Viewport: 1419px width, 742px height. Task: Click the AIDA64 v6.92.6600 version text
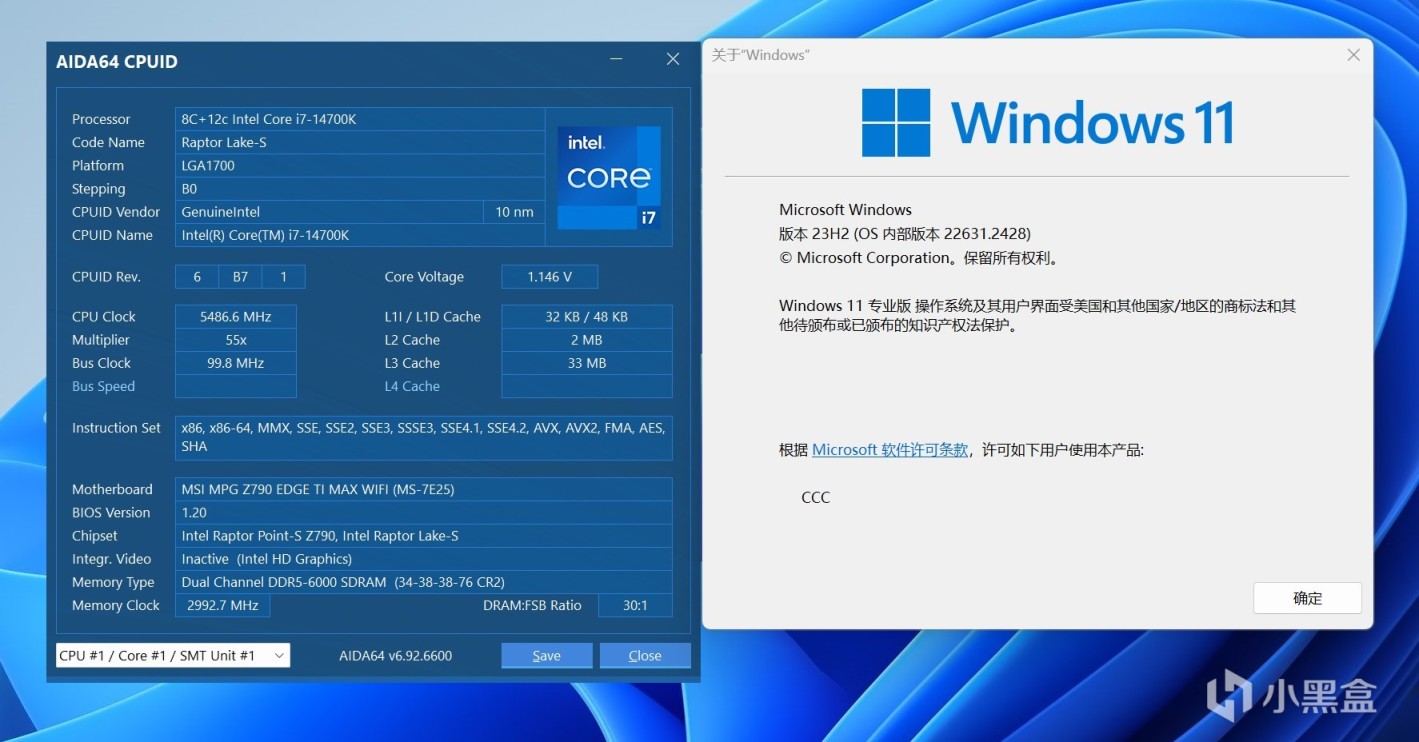[x=396, y=656]
